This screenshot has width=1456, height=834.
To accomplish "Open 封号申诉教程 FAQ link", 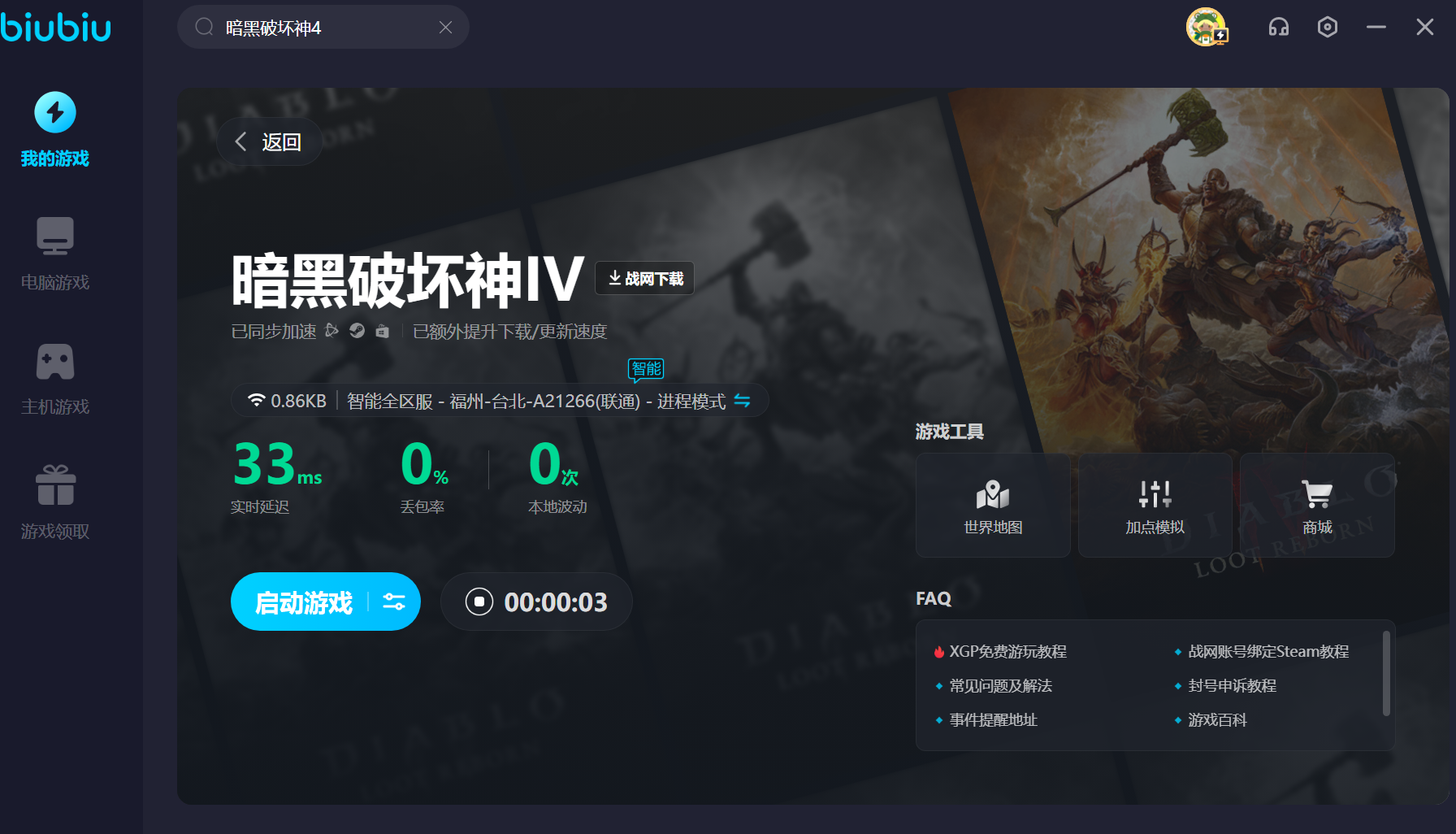I will click(x=1232, y=686).
